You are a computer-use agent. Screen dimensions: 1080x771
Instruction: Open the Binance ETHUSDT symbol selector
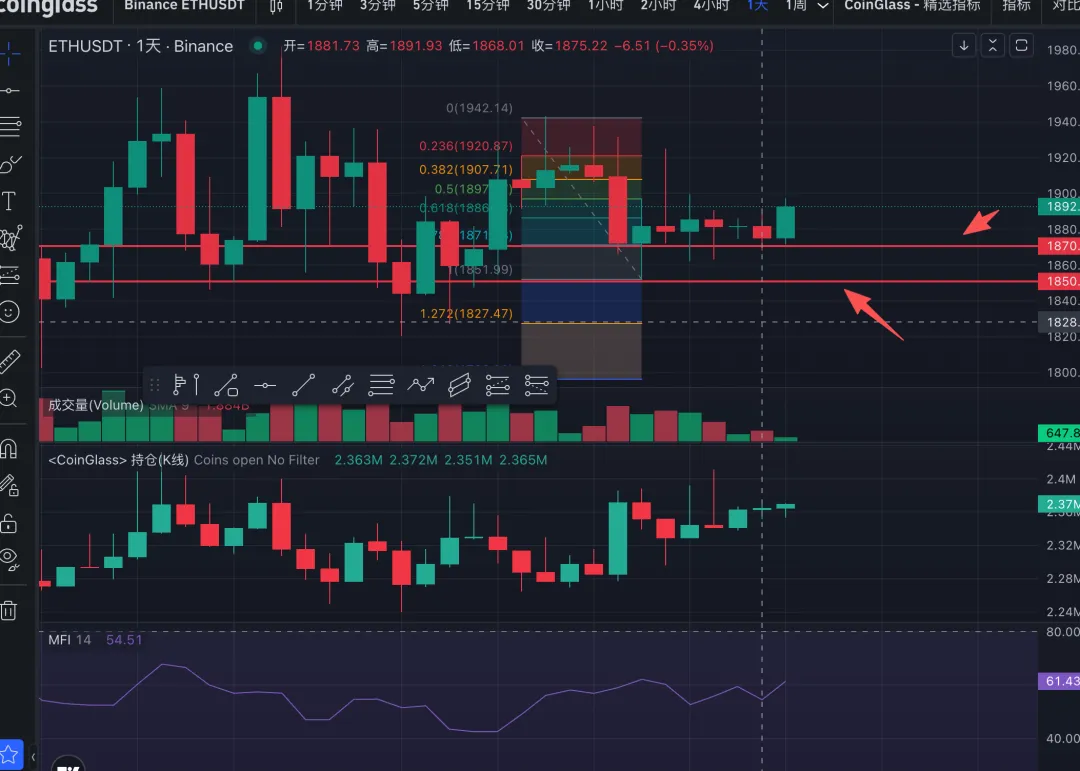(x=184, y=6)
